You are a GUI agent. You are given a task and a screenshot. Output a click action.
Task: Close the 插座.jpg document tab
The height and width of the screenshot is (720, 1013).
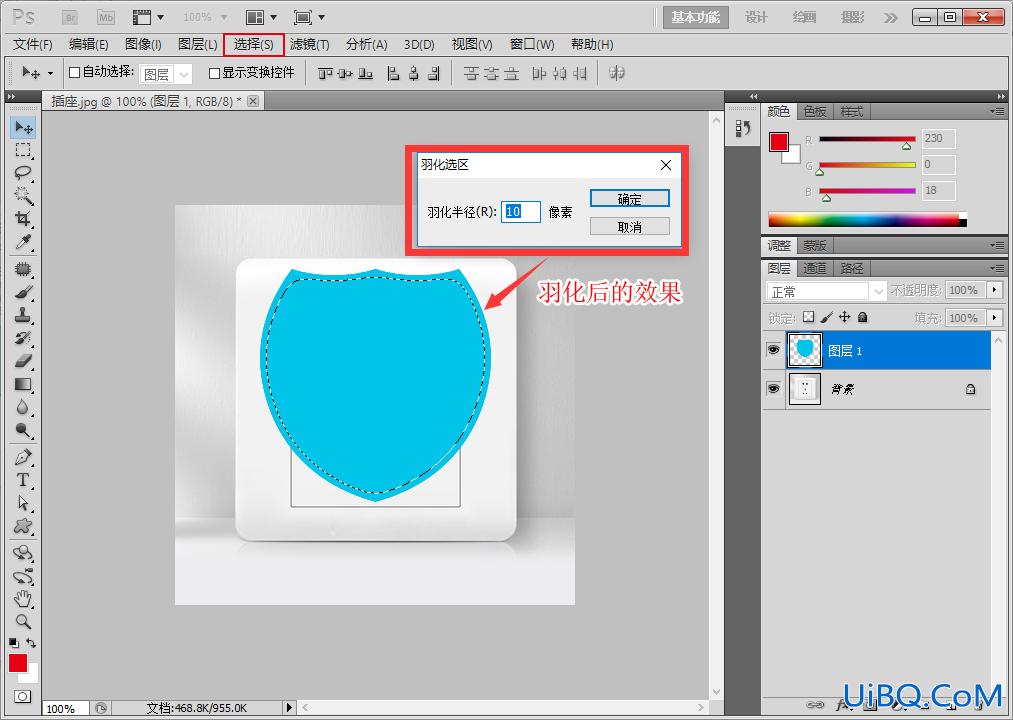(253, 101)
